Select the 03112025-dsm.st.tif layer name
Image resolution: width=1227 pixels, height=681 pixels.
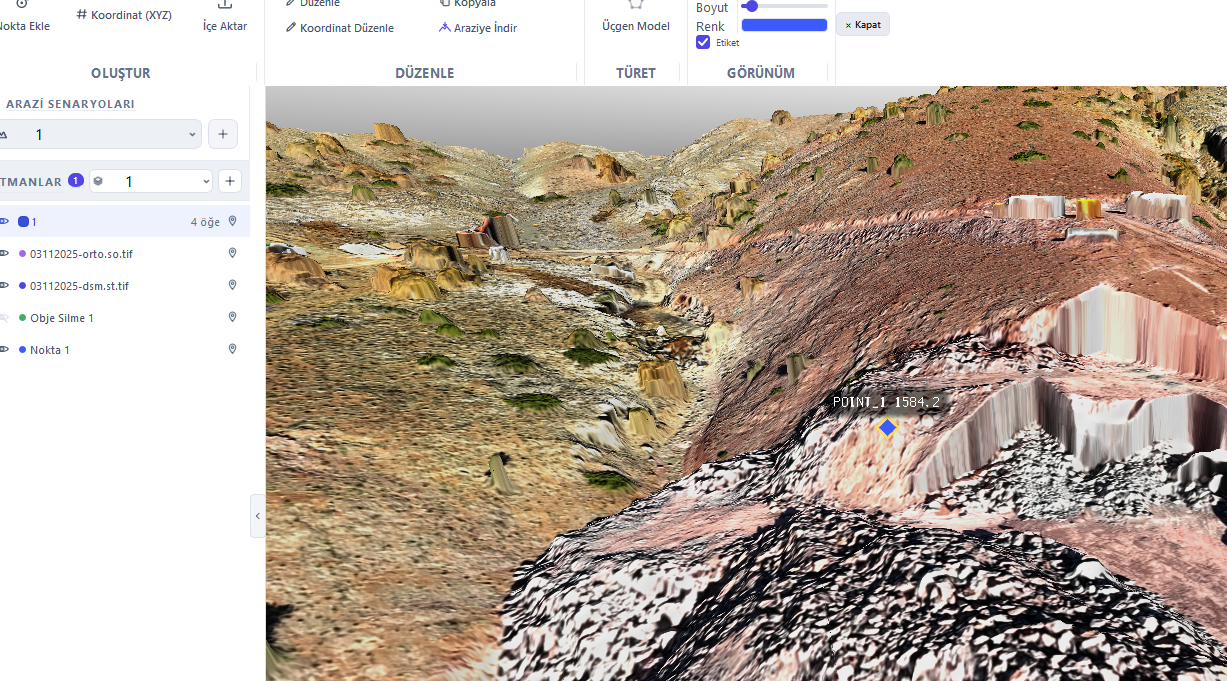click(79, 286)
